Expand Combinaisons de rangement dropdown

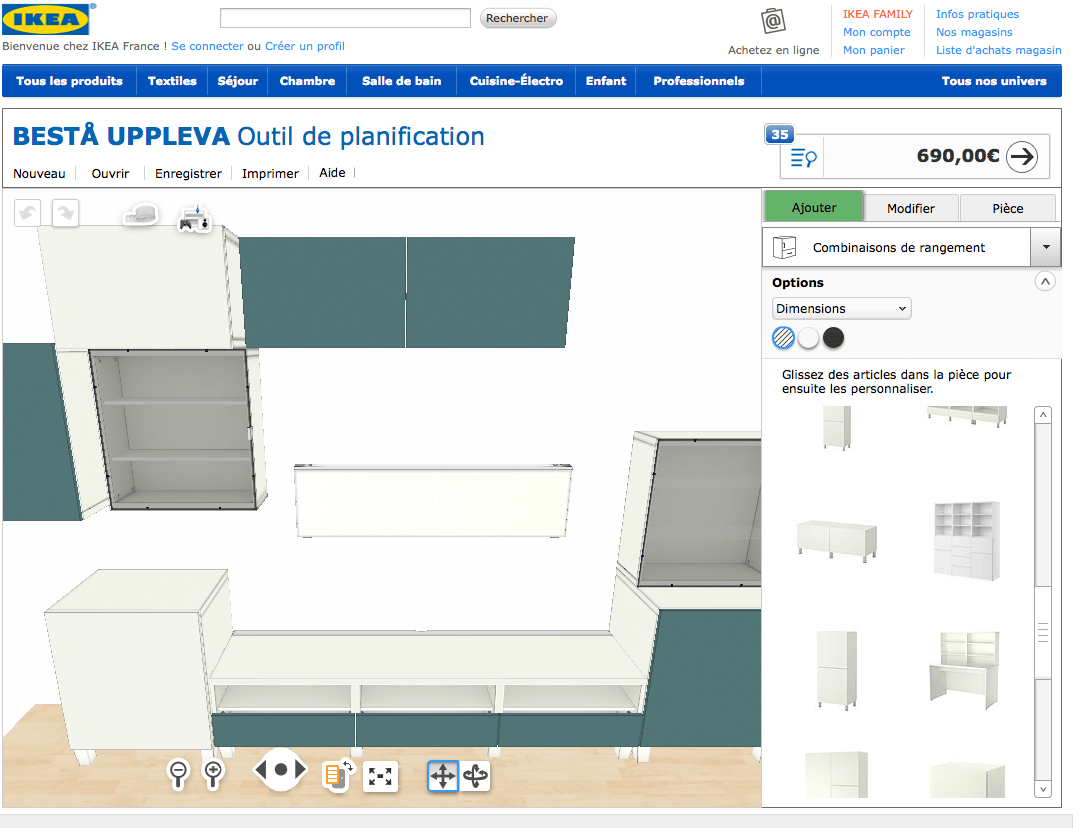coord(1046,247)
